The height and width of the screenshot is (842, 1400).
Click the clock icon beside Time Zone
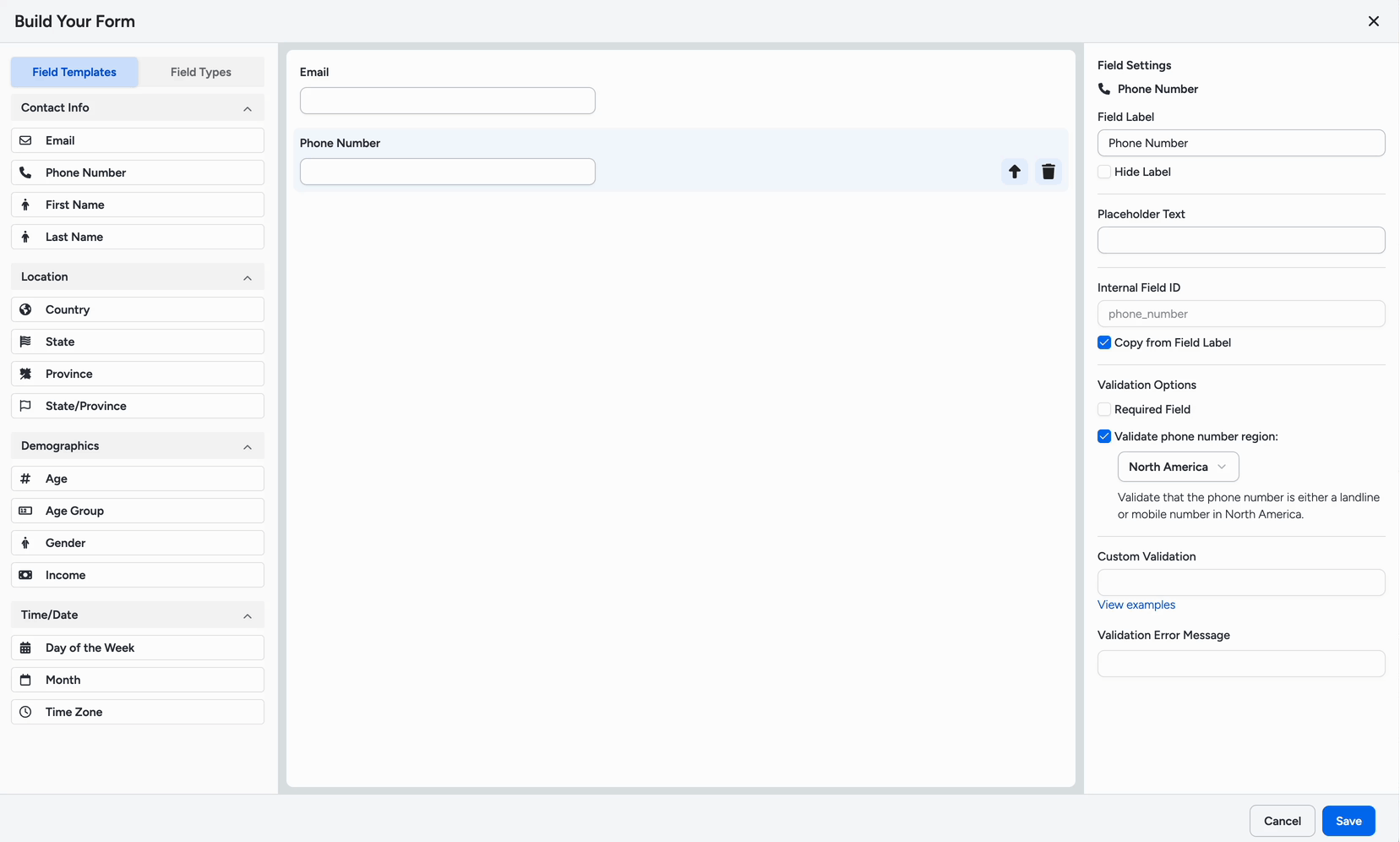[x=25, y=712]
